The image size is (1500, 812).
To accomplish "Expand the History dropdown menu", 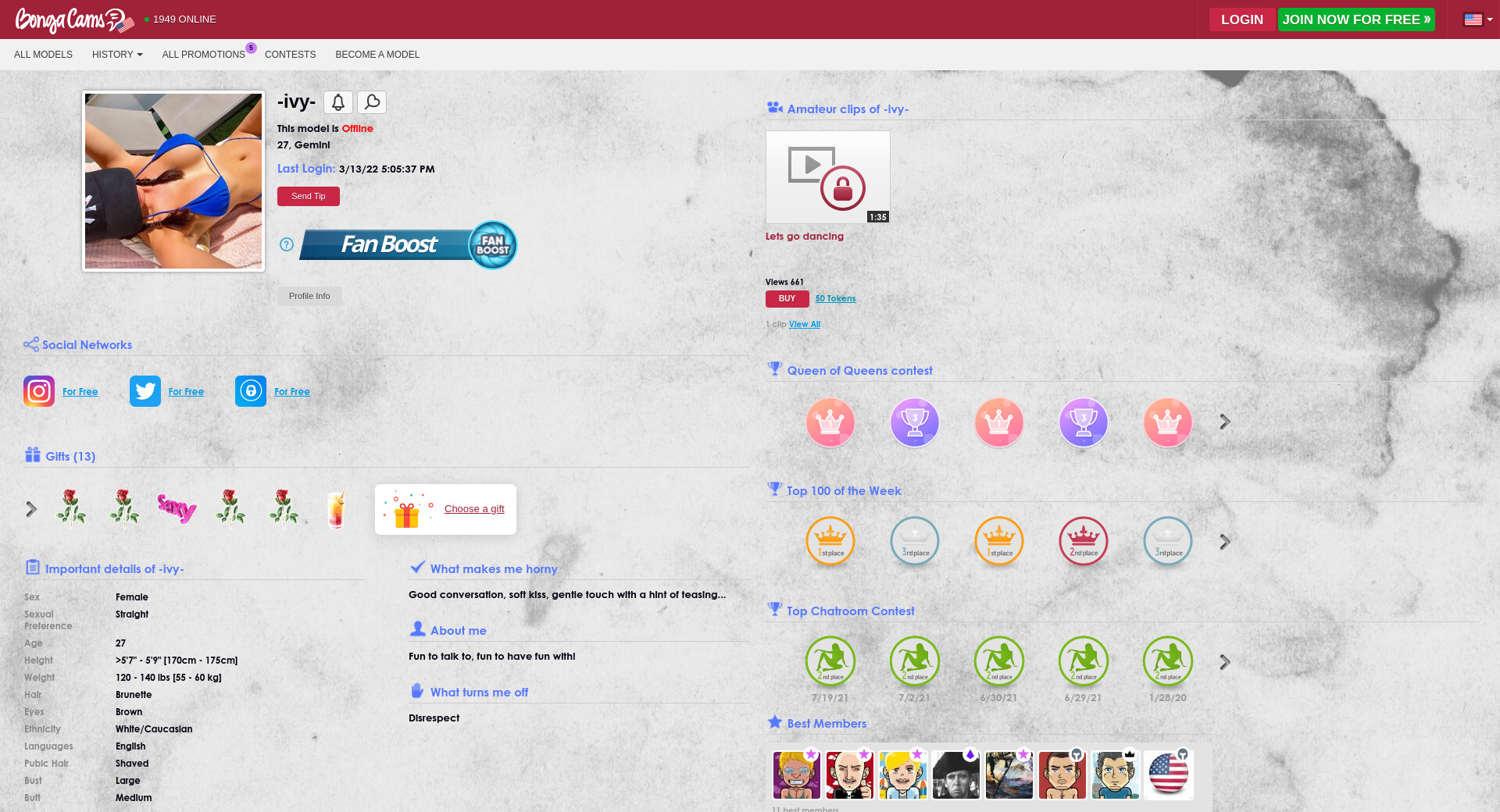I will (x=117, y=55).
